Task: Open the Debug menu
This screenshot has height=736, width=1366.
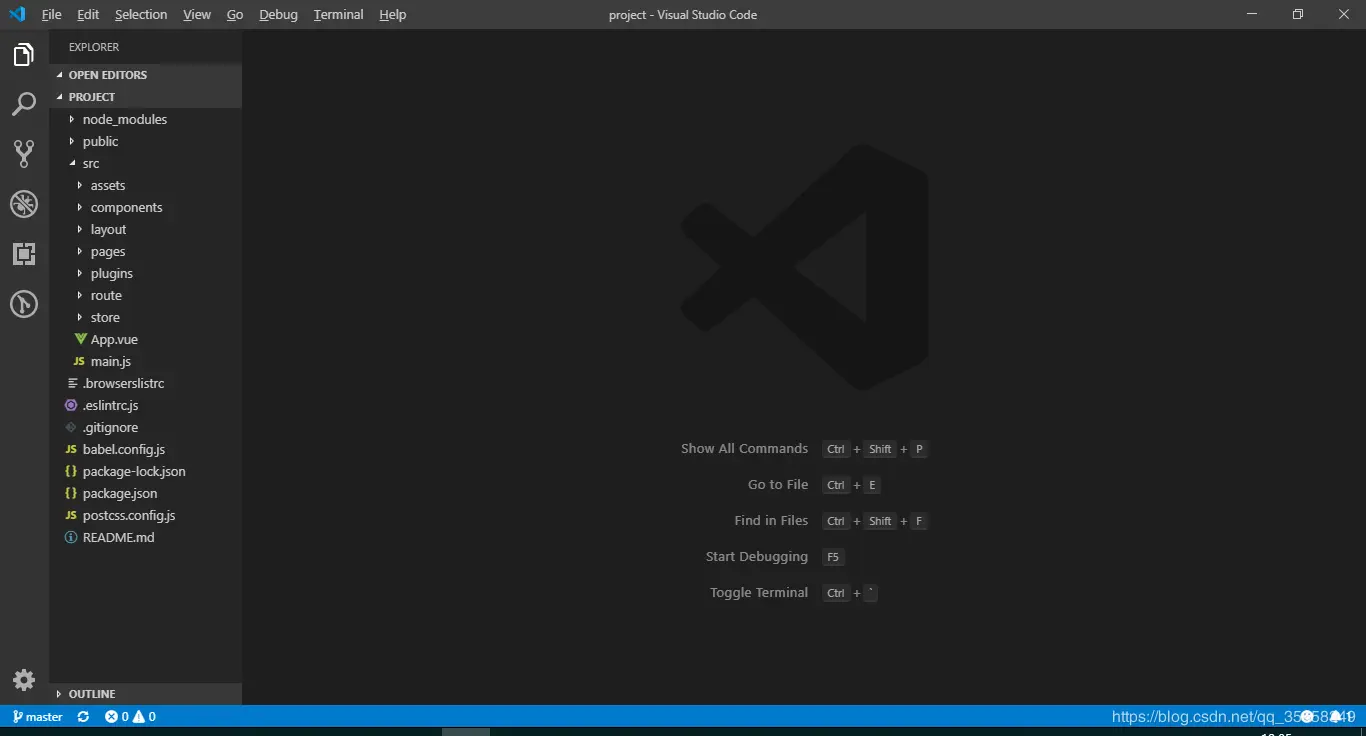Action: tap(278, 15)
